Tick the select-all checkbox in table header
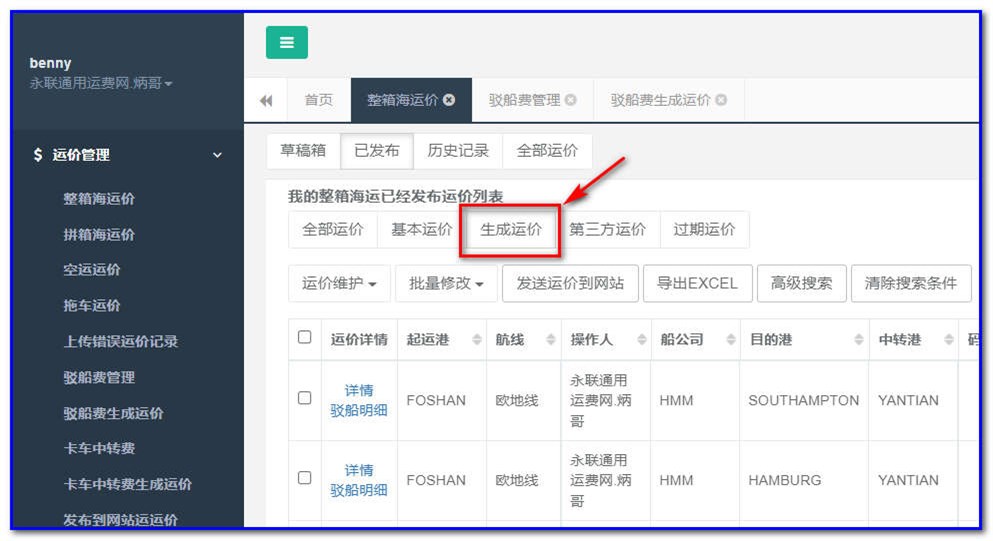This screenshot has width=993, height=541. coord(305,337)
